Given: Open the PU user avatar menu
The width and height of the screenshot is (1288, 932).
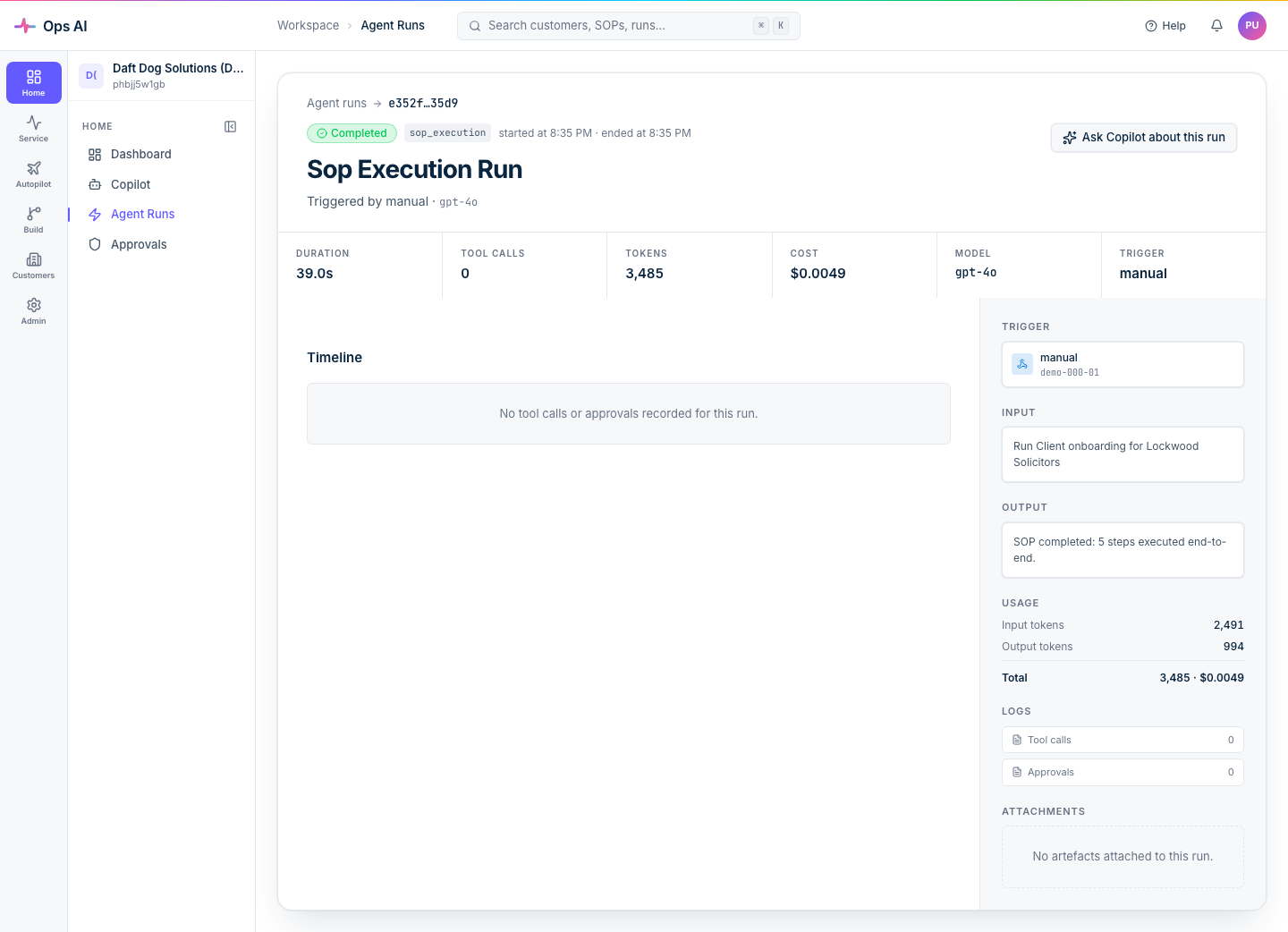Looking at the screenshot, I should (1252, 26).
